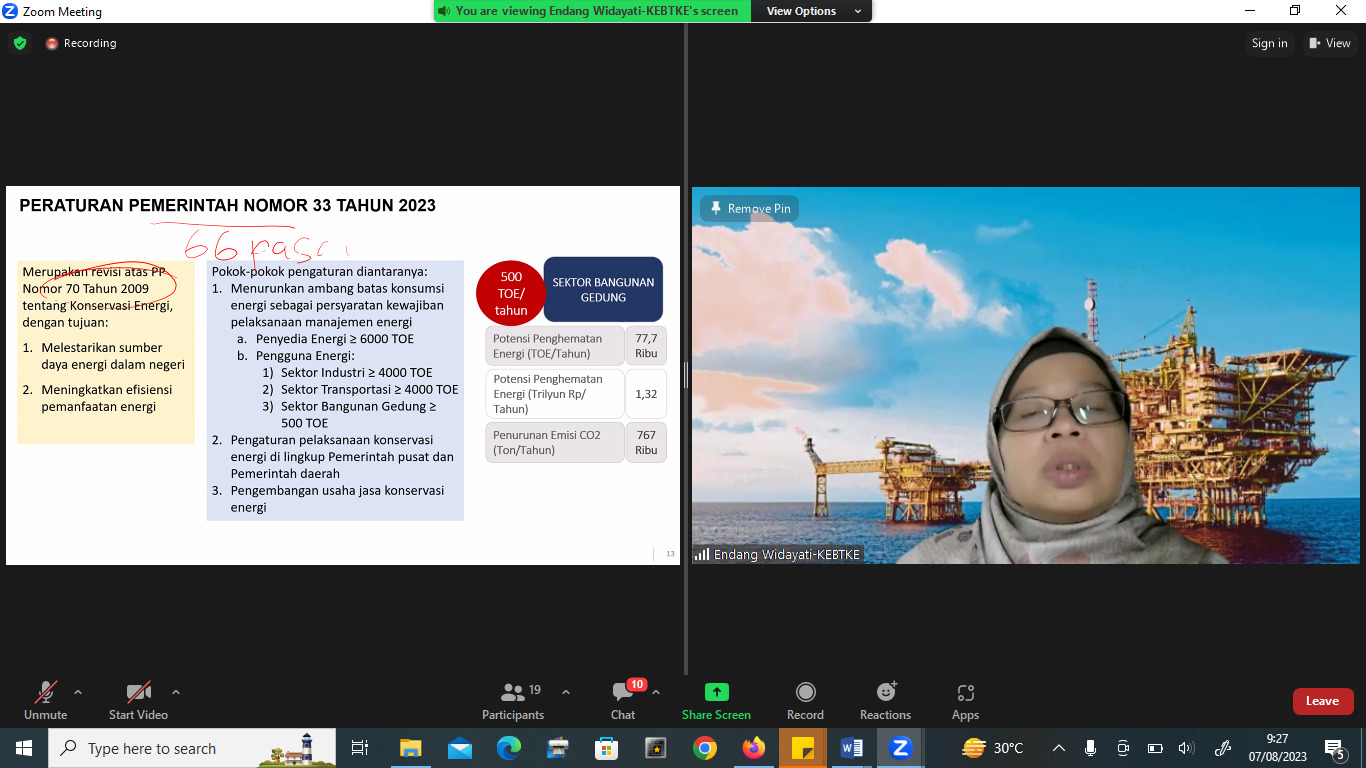Screen dimensions: 1366x768
Task: Start Video to turn camera on
Action: click(x=138, y=700)
